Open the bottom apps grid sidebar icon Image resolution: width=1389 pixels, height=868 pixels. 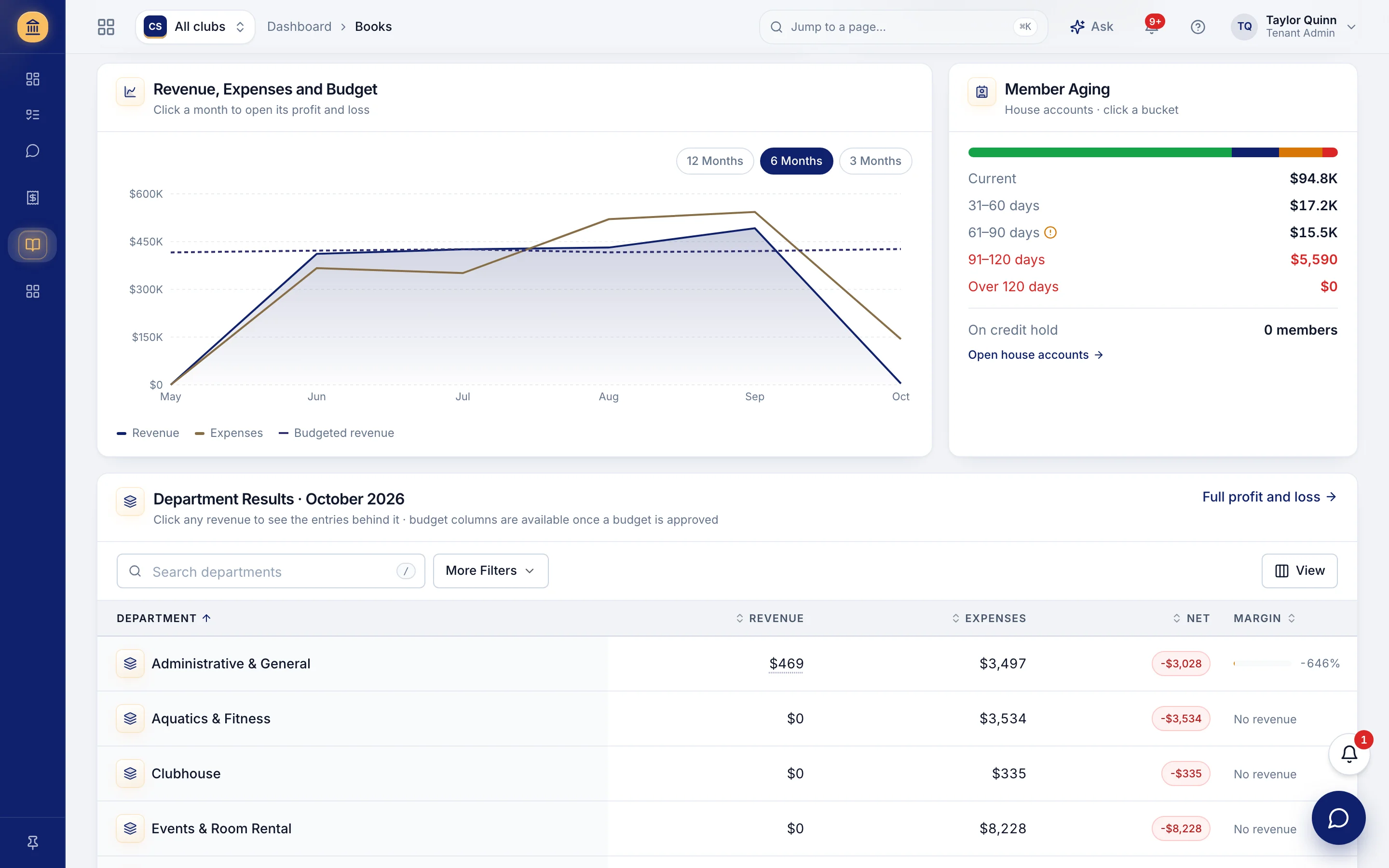[x=33, y=292]
